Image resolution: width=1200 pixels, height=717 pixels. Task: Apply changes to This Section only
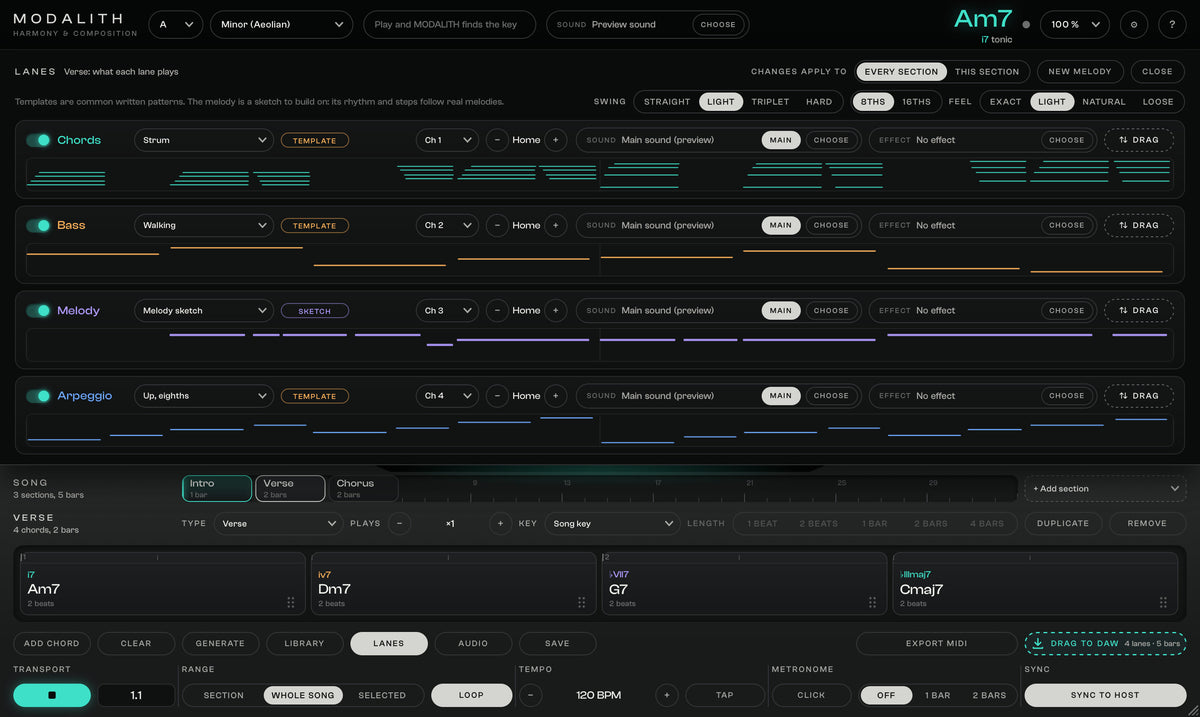(987, 72)
